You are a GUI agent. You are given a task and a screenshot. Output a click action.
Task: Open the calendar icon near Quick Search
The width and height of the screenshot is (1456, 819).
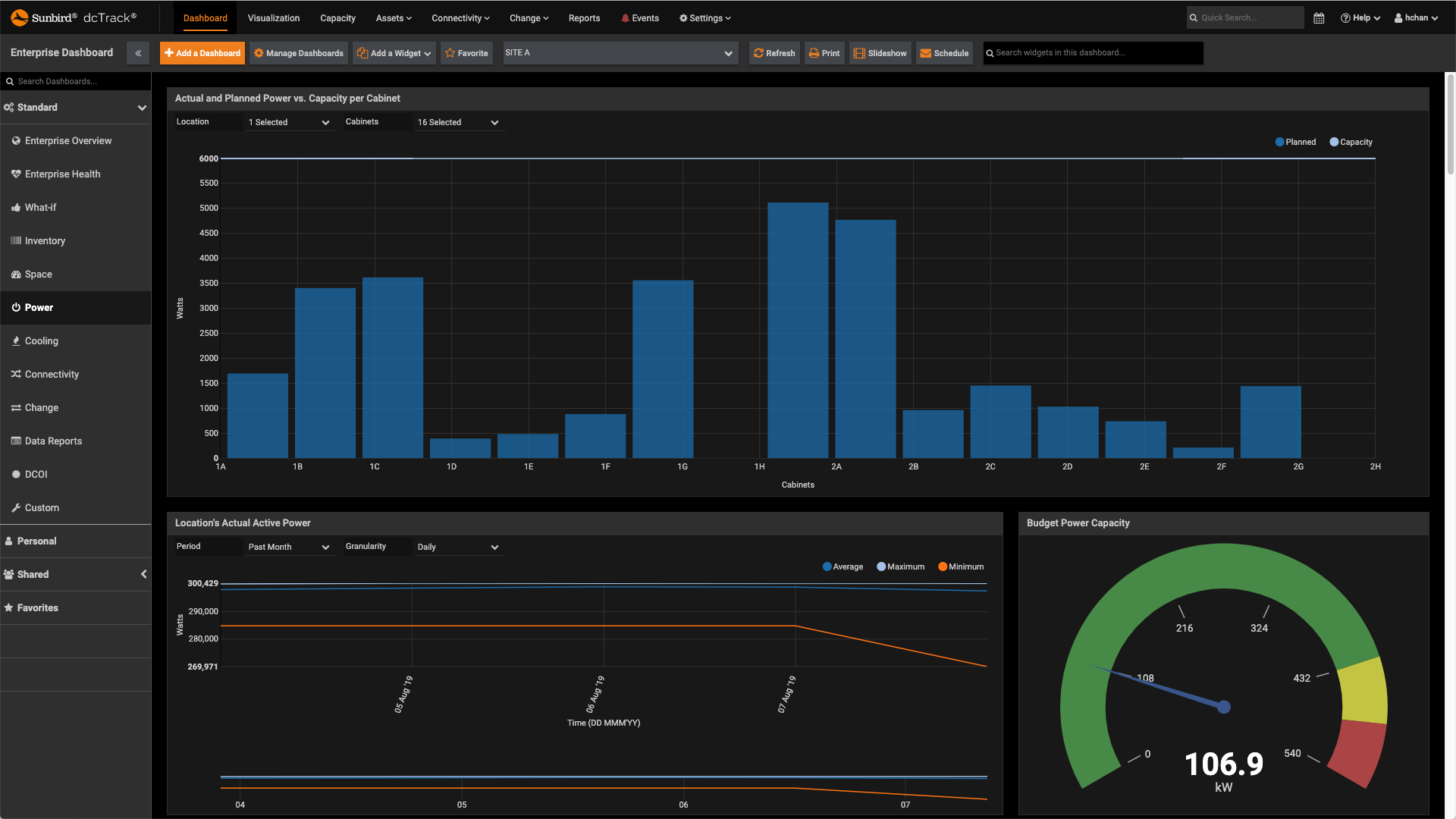(x=1318, y=17)
